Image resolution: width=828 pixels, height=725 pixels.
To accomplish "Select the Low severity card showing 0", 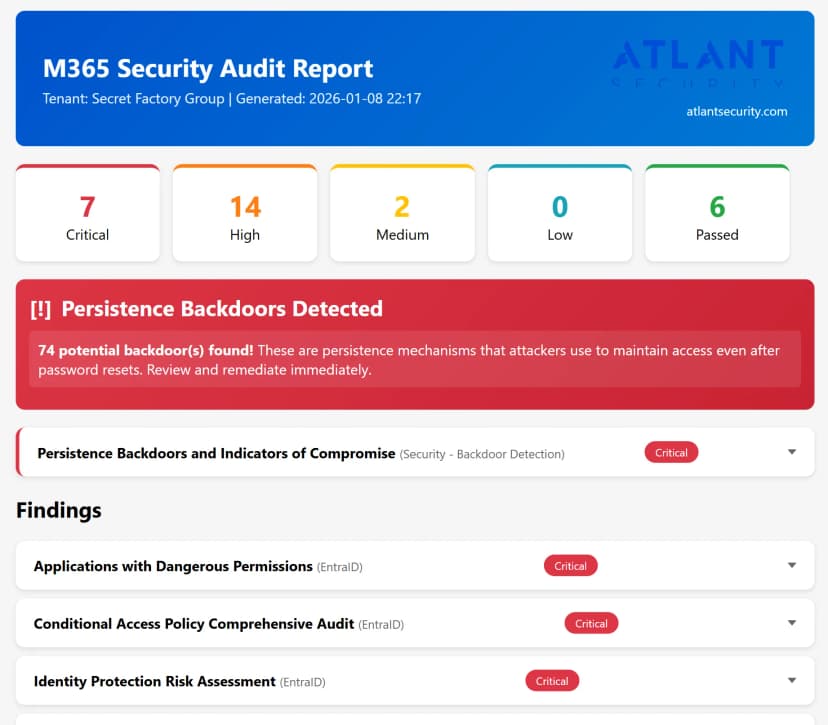I will click(x=559, y=212).
